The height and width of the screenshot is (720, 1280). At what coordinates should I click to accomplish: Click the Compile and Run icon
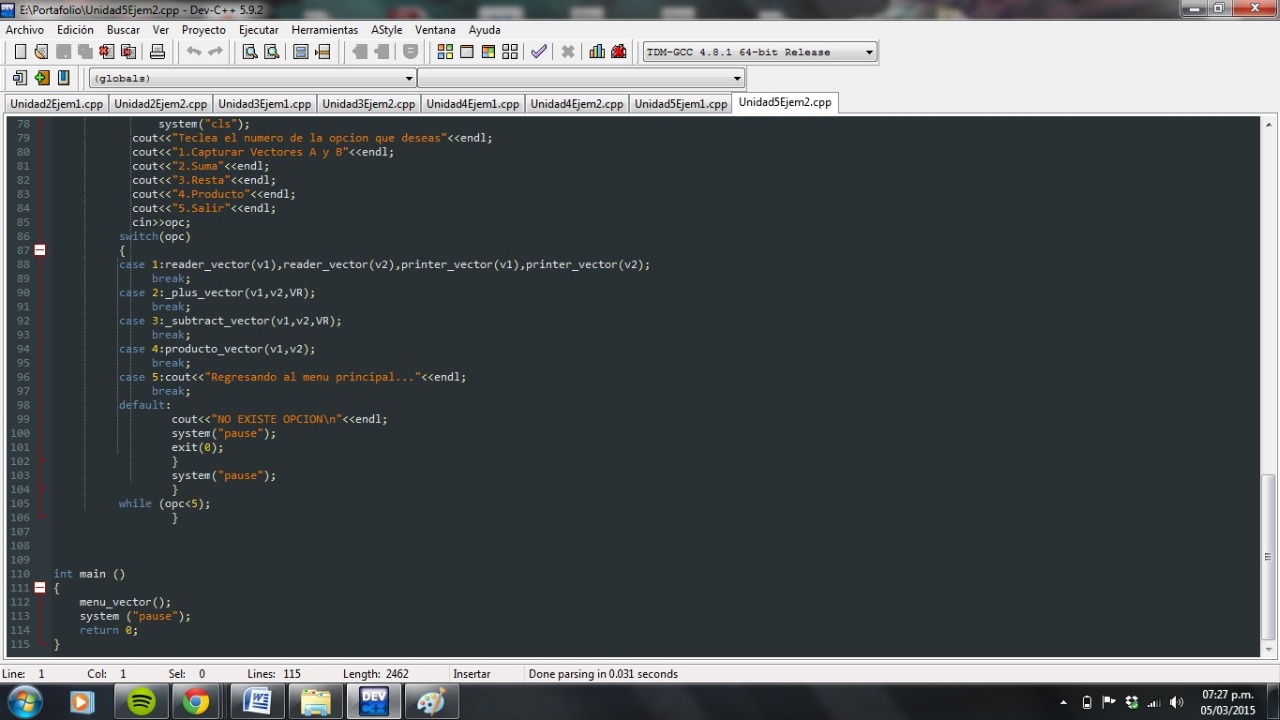point(488,52)
